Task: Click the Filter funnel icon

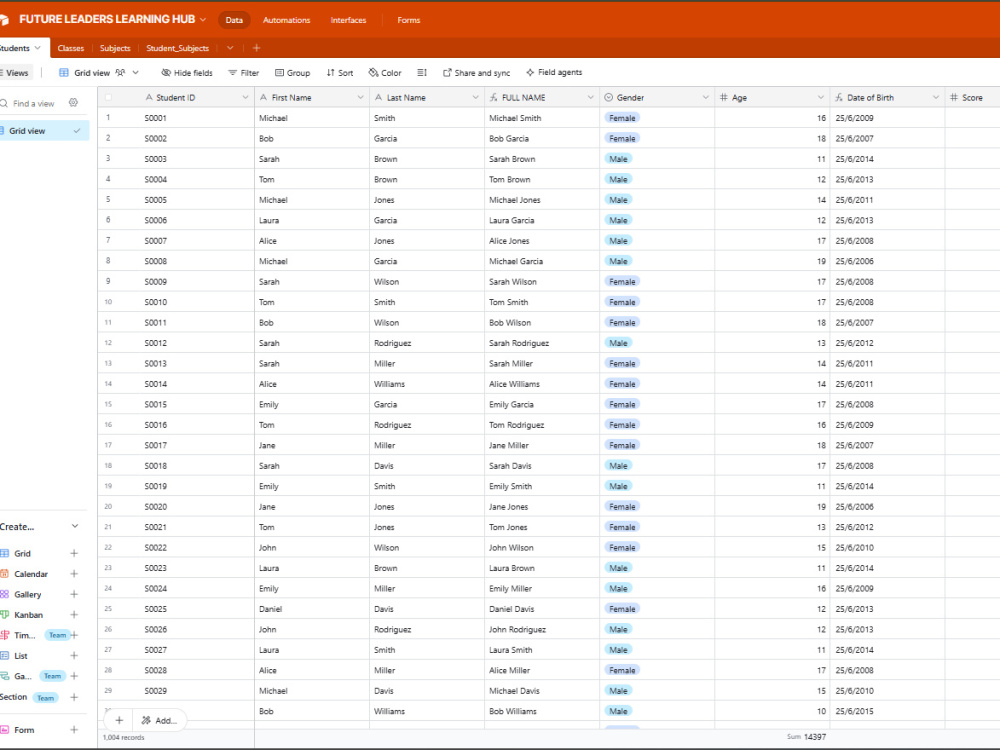Action: pos(233,73)
